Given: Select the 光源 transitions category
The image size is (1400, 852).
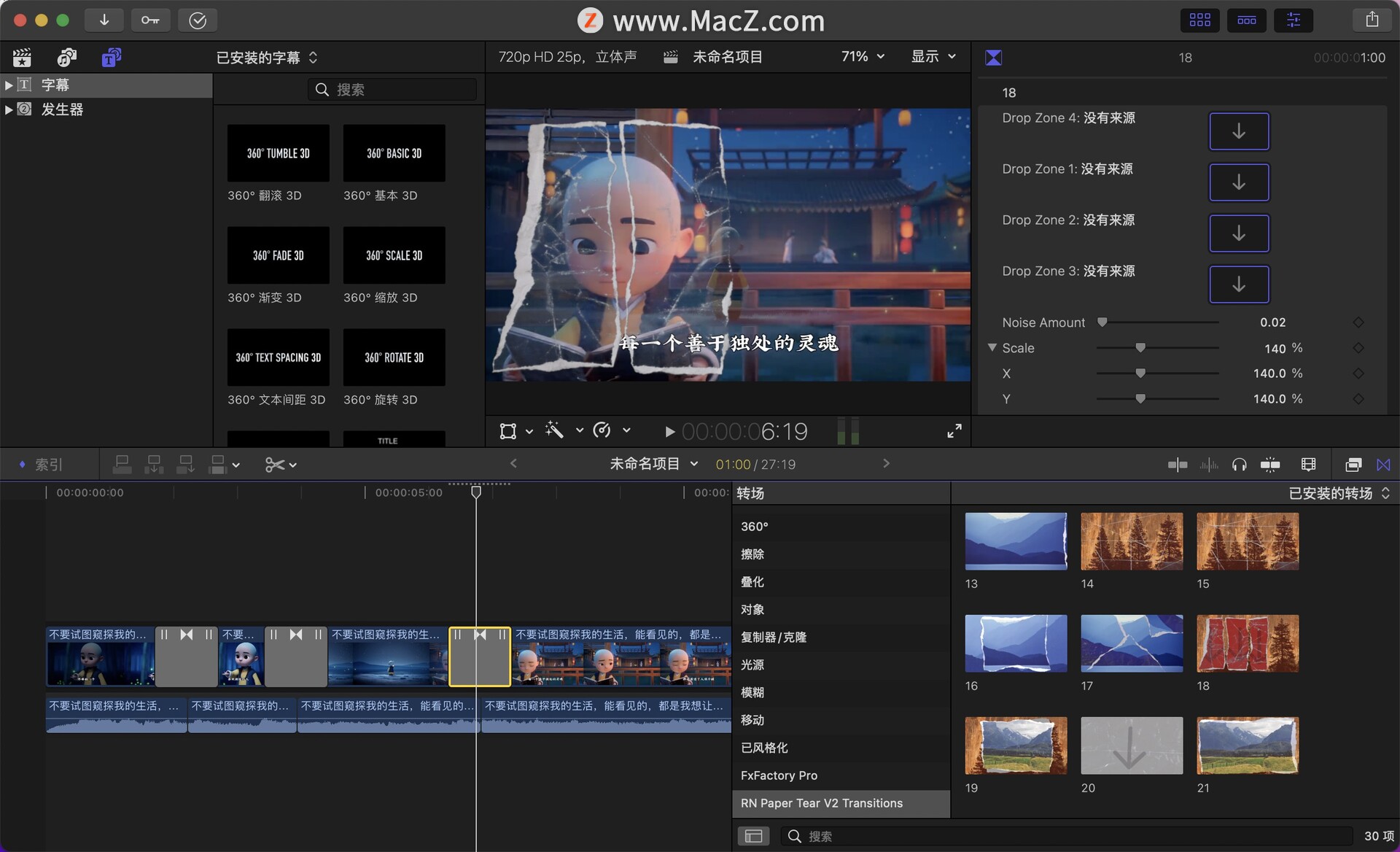Looking at the screenshot, I should (752, 665).
